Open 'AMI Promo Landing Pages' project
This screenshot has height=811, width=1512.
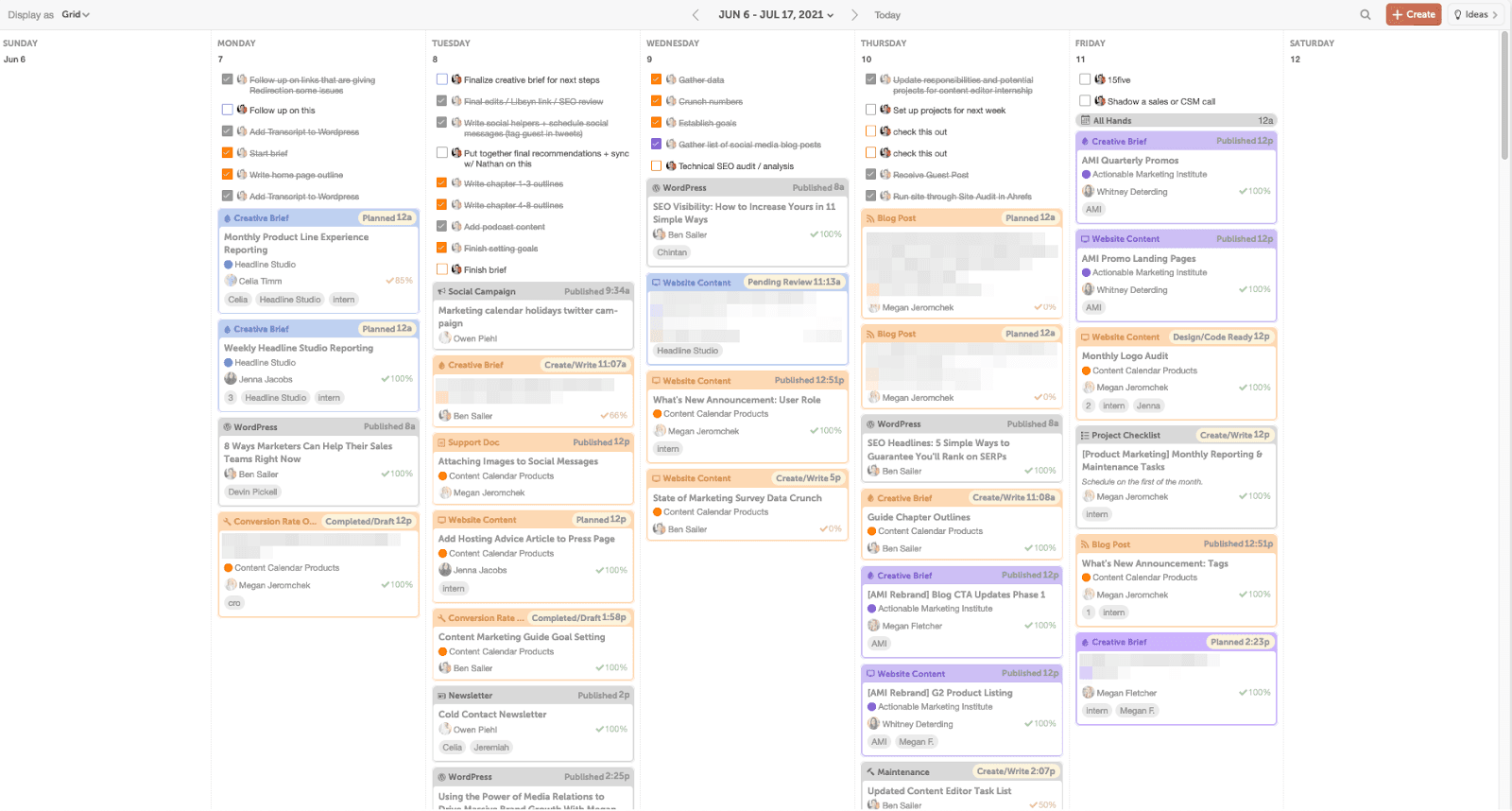(x=1139, y=258)
